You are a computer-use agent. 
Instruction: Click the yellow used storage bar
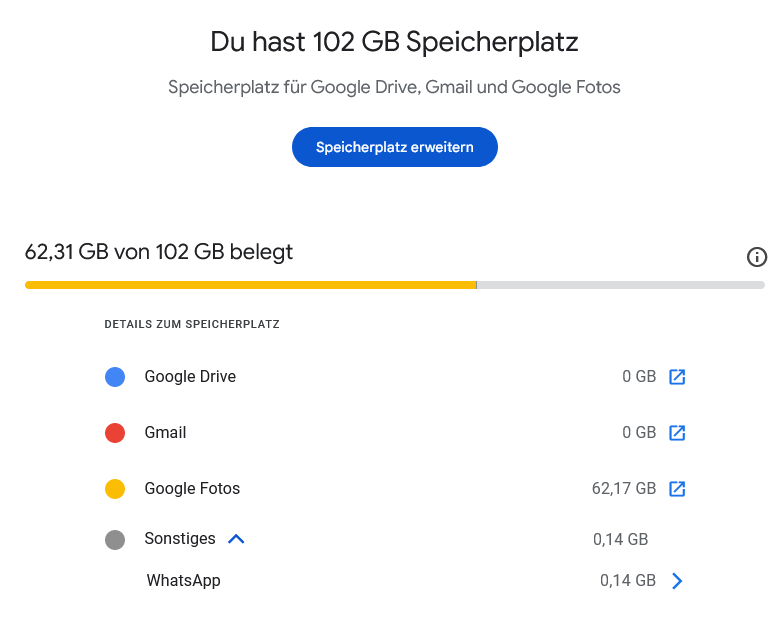[251, 285]
